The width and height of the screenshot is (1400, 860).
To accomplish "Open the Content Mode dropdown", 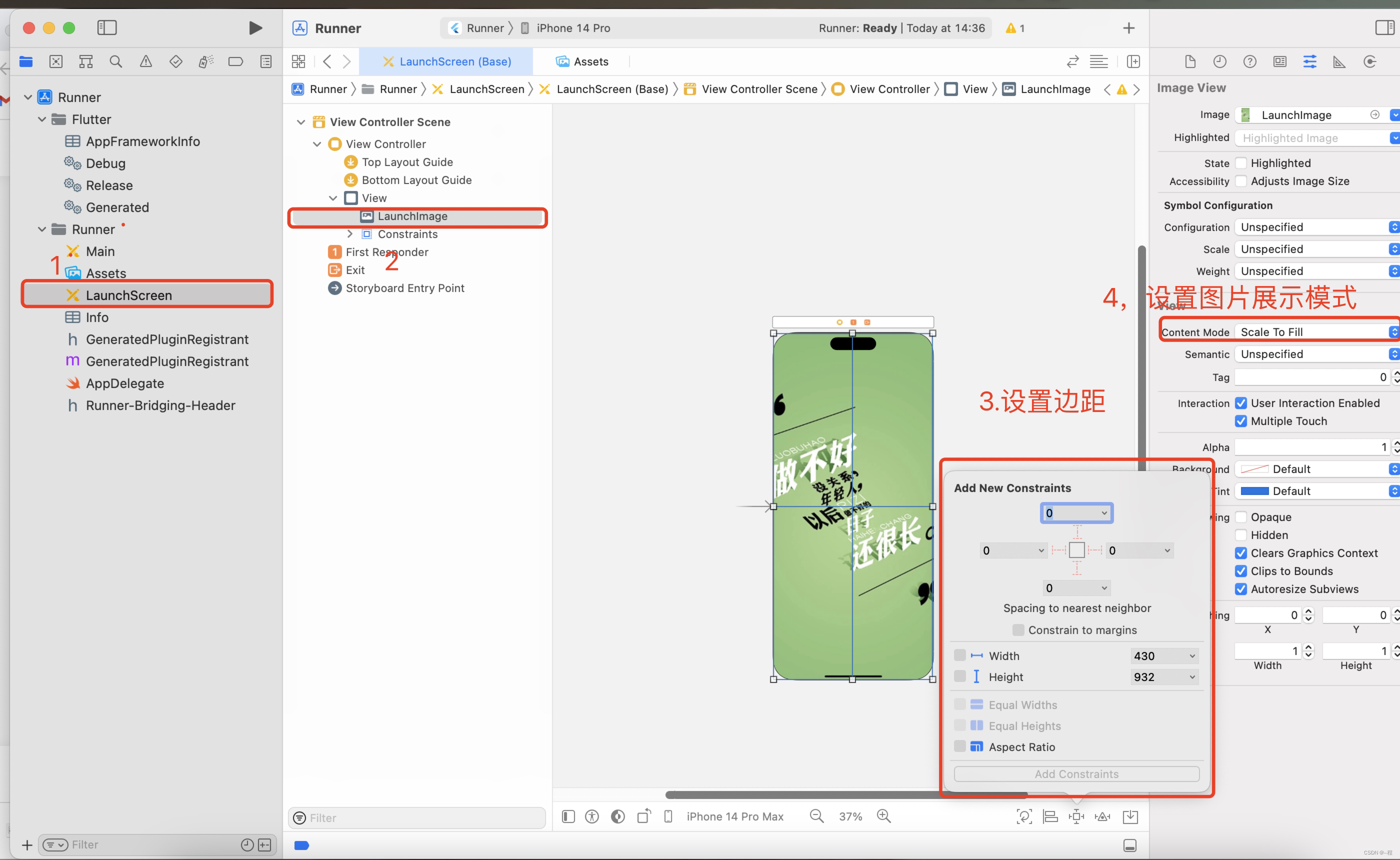I will (x=1317, y=331).
